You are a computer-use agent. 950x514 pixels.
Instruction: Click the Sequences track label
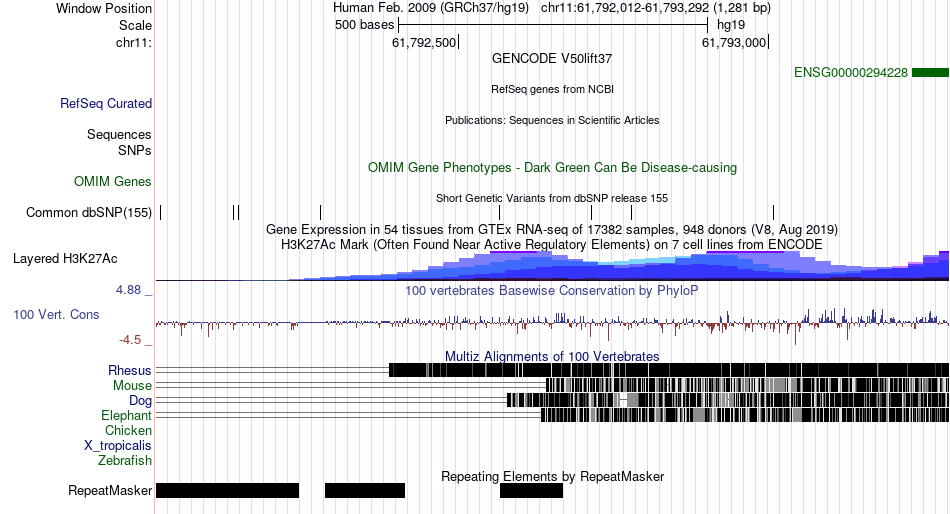tap(119, 135)
